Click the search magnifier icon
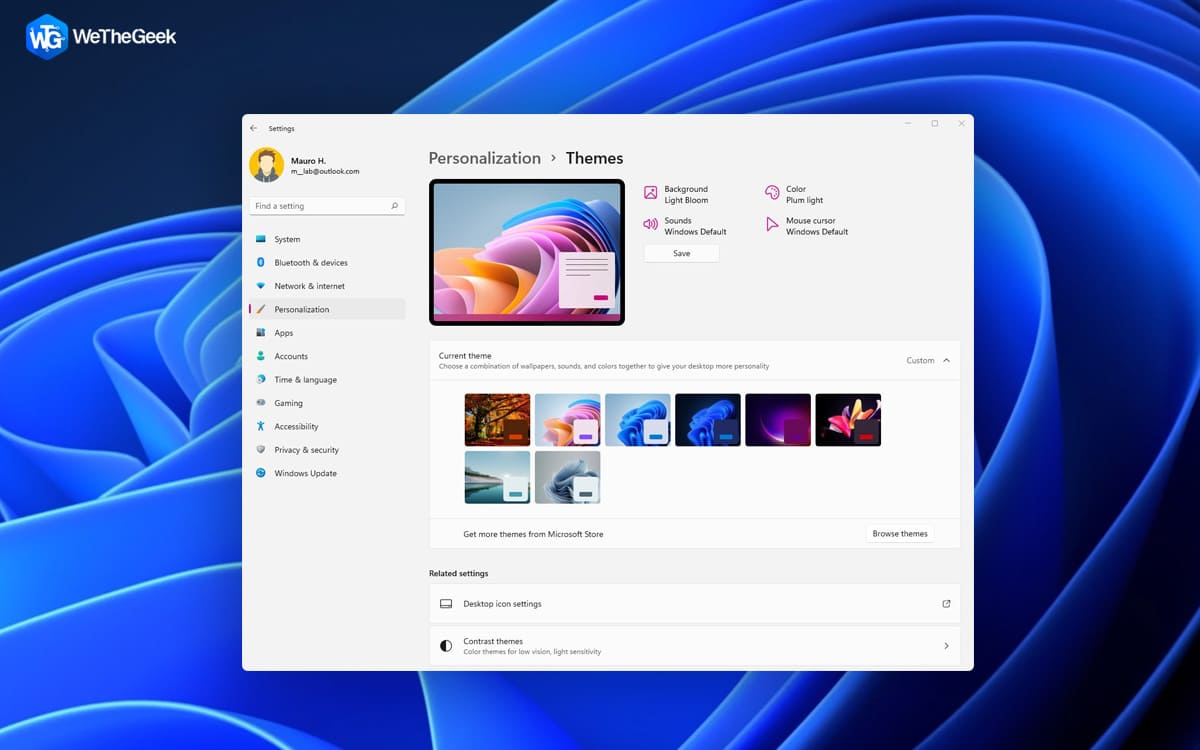This screenshot has height=750, width=1200. click(395, 206)
